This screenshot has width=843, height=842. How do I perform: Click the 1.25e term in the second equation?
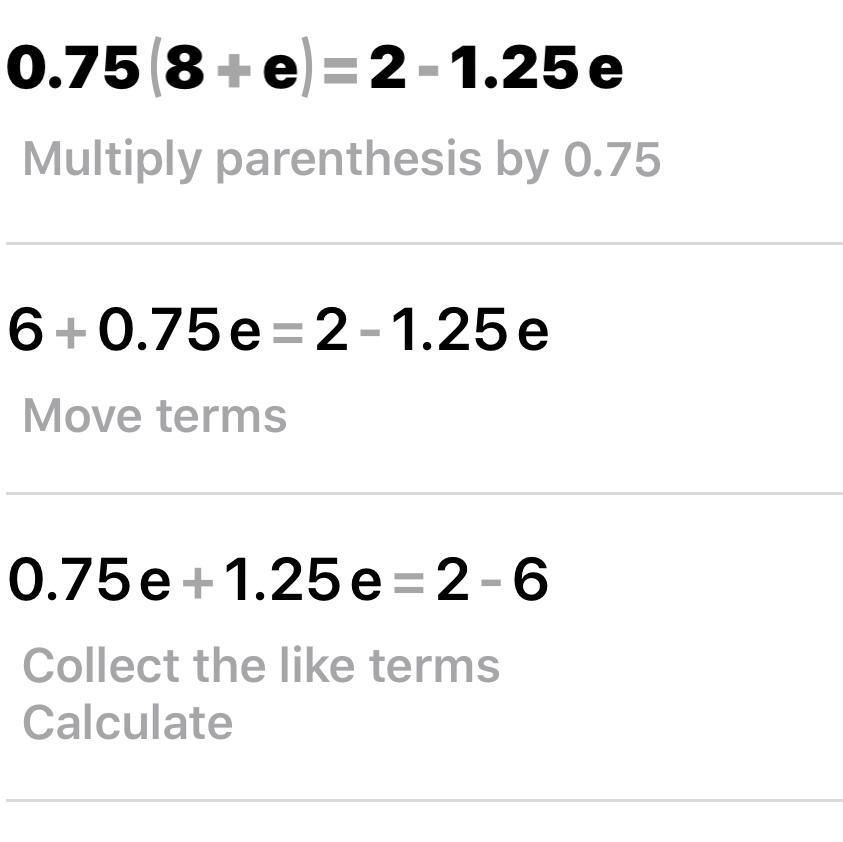coord(468,330)
